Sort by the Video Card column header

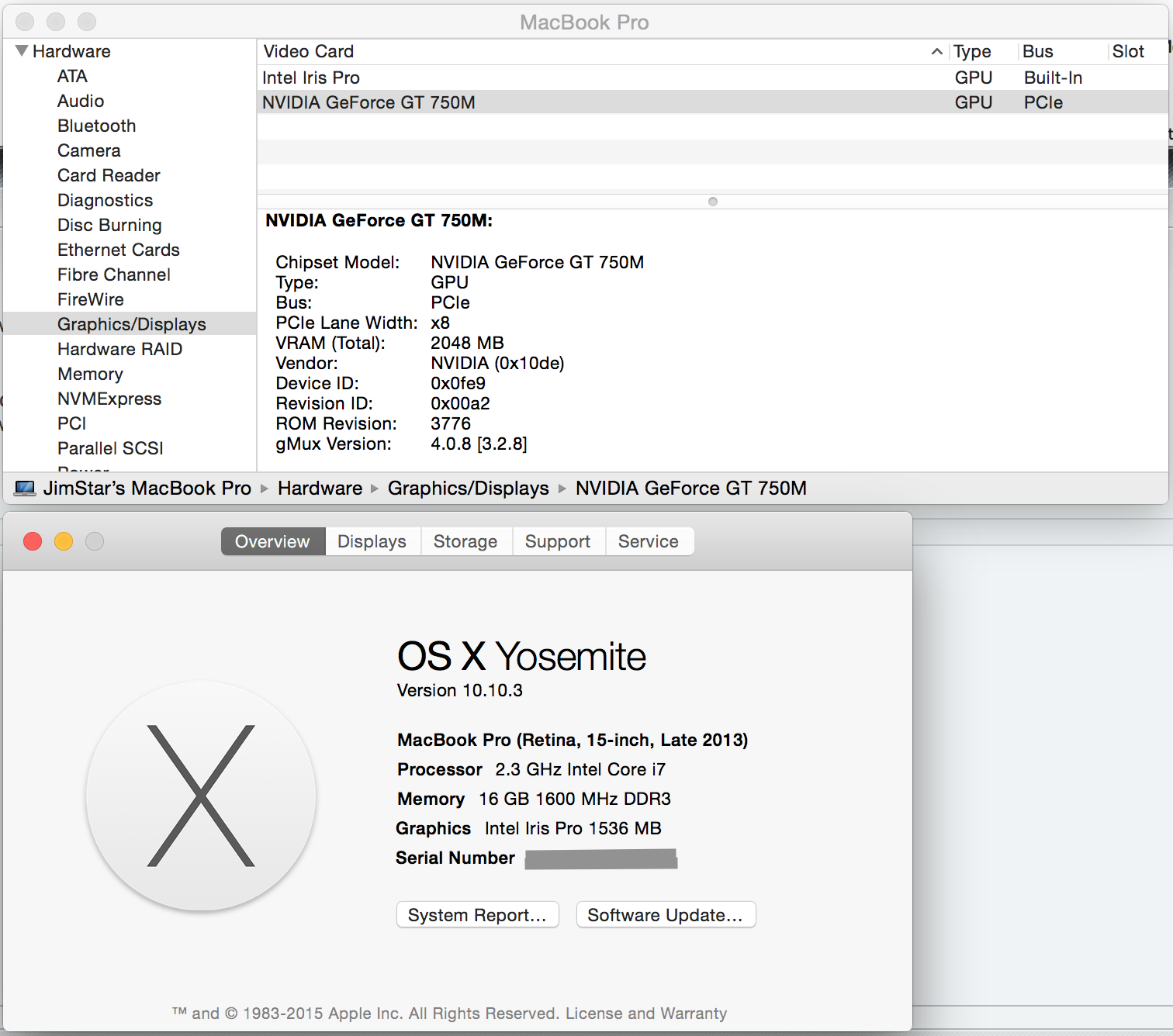coord(601,51)
